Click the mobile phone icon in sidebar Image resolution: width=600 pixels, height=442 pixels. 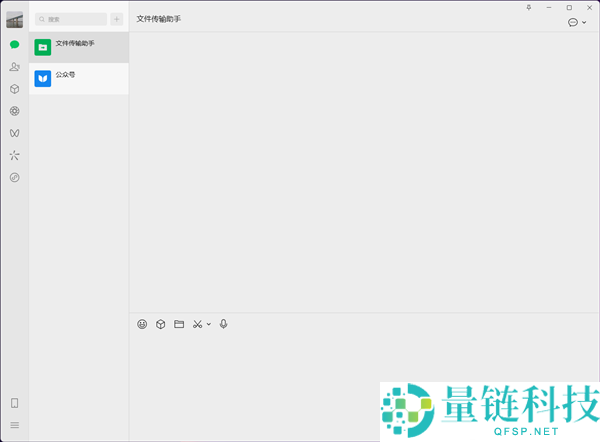pos(15,403)
